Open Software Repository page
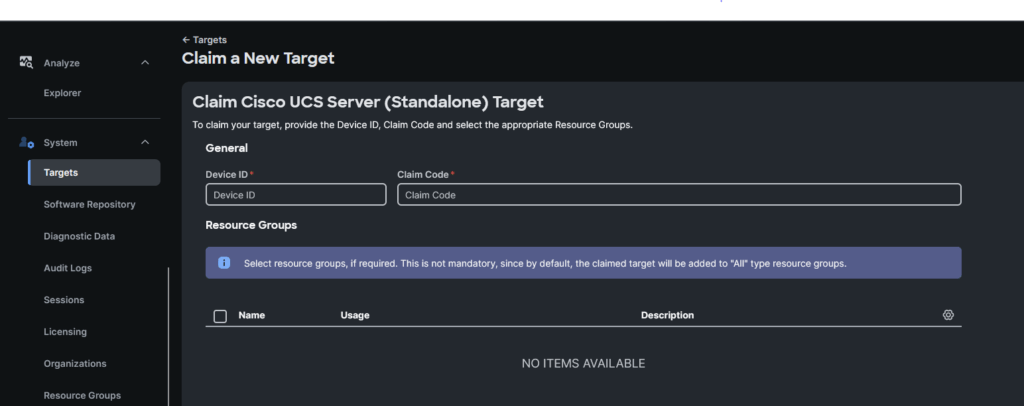This screenshot has width=1024, height=406. pyautogui.click(x=89, y=204)
